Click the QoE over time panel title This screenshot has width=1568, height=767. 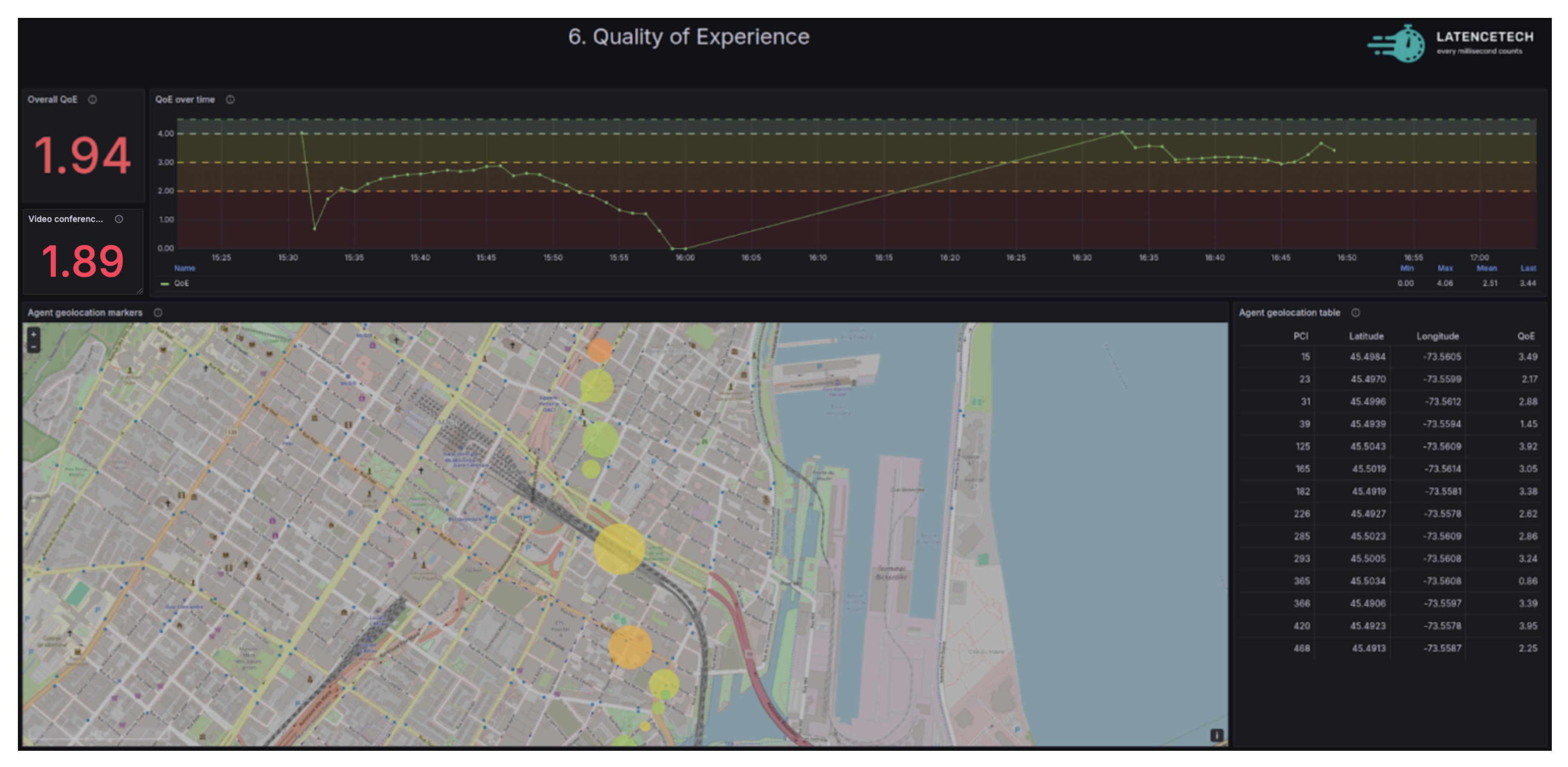(184, 100)
